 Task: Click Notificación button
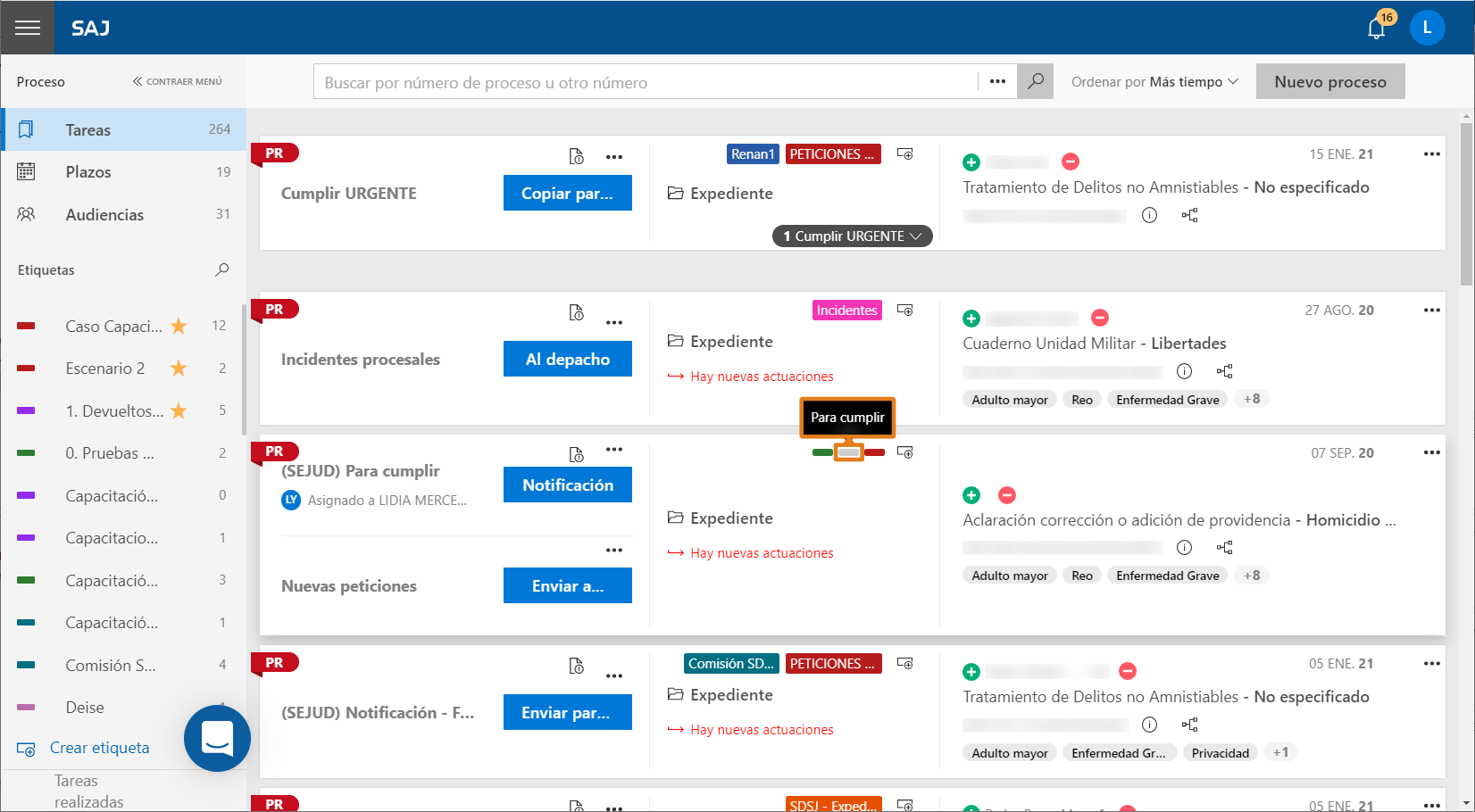(x=568, y=485)
